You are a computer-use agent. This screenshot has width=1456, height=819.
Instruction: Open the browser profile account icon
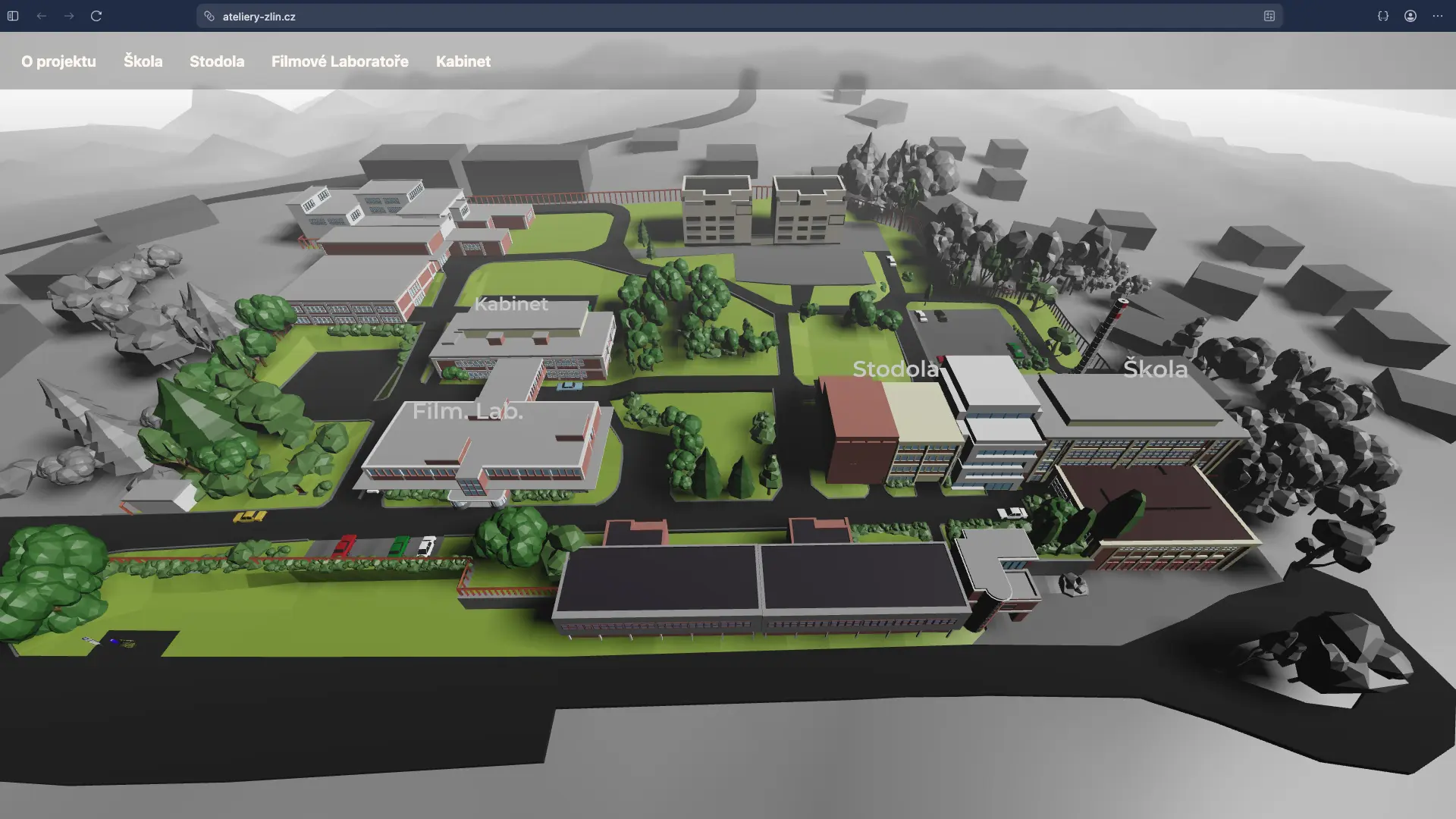1410,16
